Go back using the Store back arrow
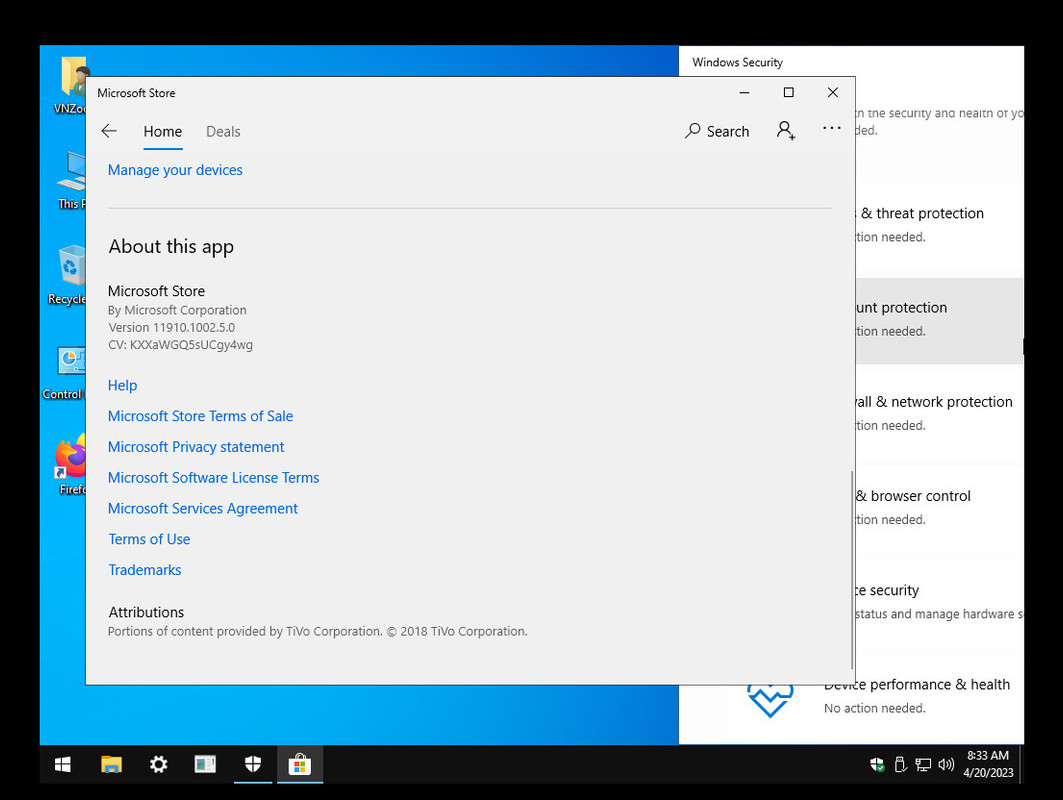The image size is (1063, 800). (108, 131)
